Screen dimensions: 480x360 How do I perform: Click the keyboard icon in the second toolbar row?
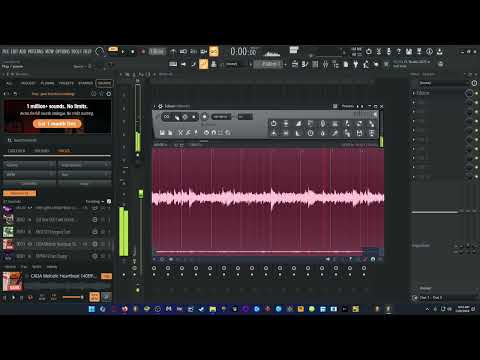(x=173, y=64)
